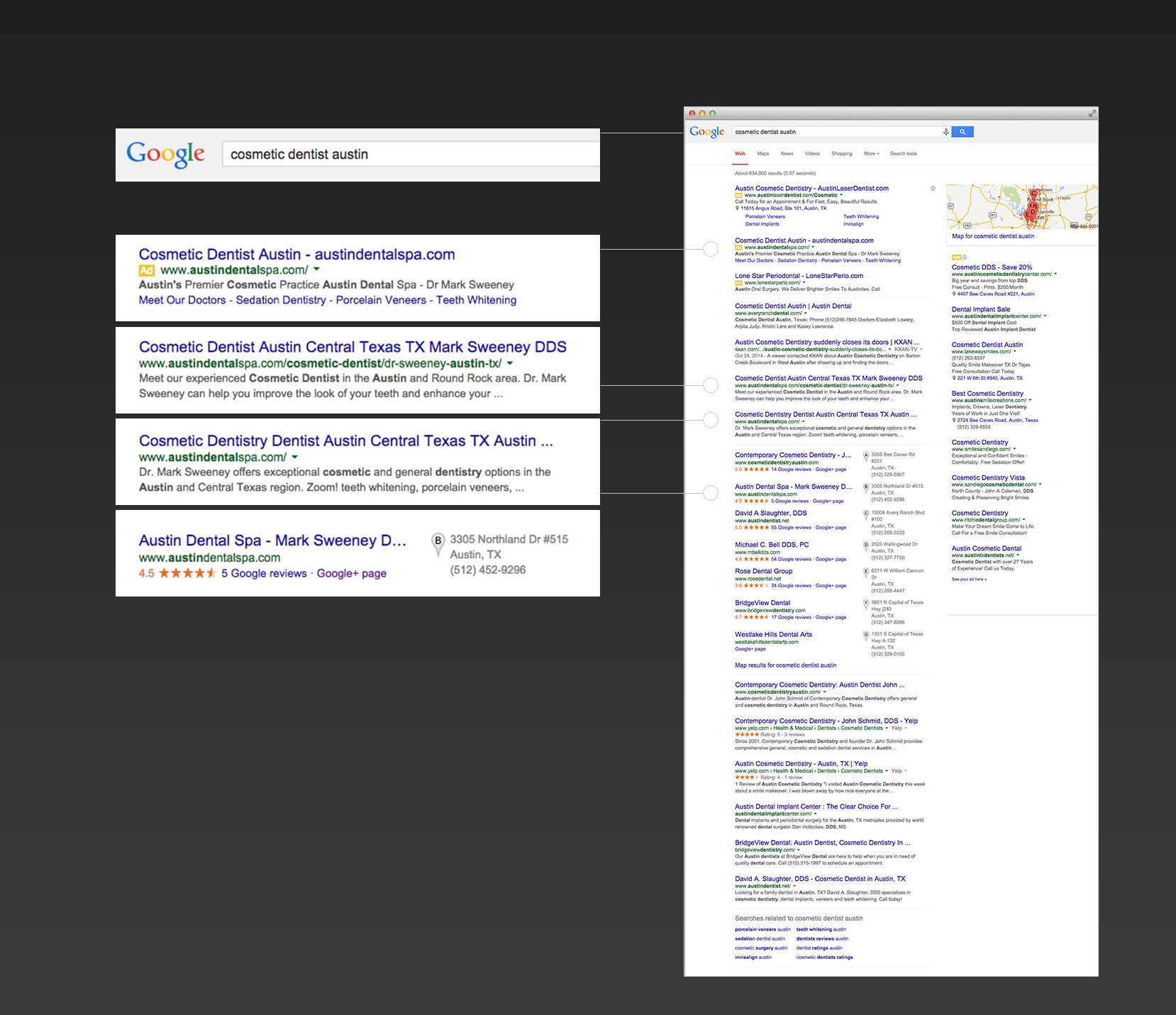This screenshot has height=1015, width=1176.
Task: Click the yellow Ad badge in the enlarged callout
Action: pyautogui.click(x=147, y=270)
